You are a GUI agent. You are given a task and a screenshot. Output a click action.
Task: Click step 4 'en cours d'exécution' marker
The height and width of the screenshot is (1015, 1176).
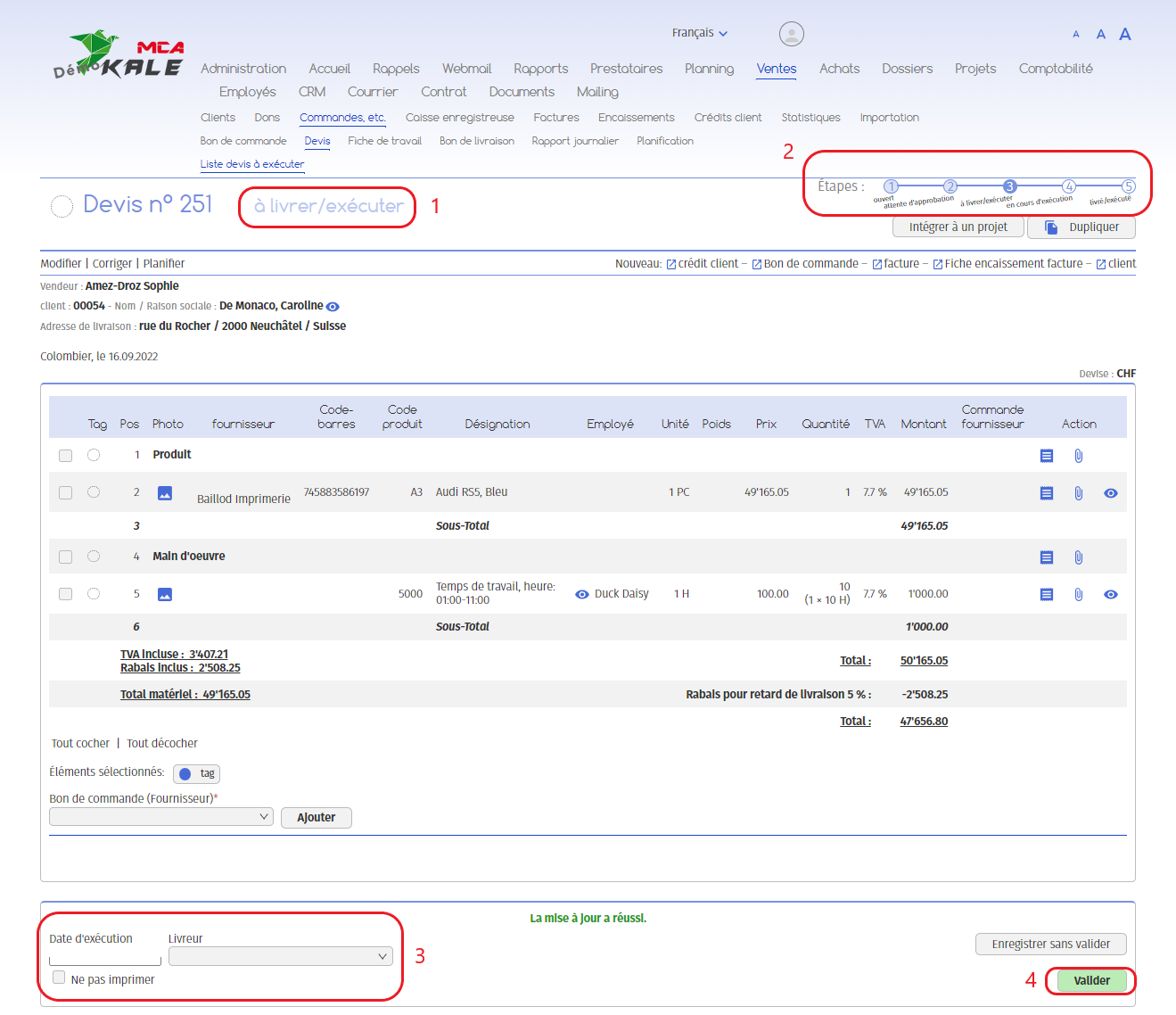[x=1069, y=186]
